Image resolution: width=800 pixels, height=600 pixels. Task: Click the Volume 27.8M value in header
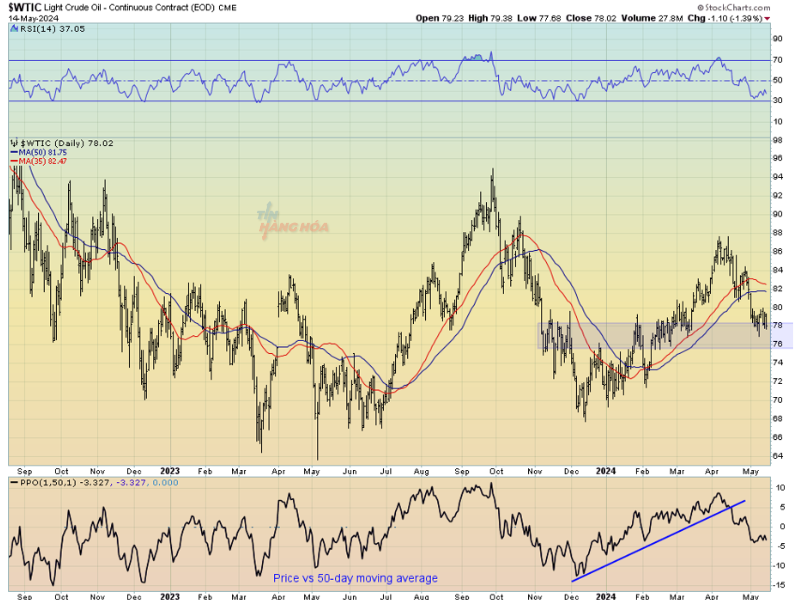tap(652, 18)
